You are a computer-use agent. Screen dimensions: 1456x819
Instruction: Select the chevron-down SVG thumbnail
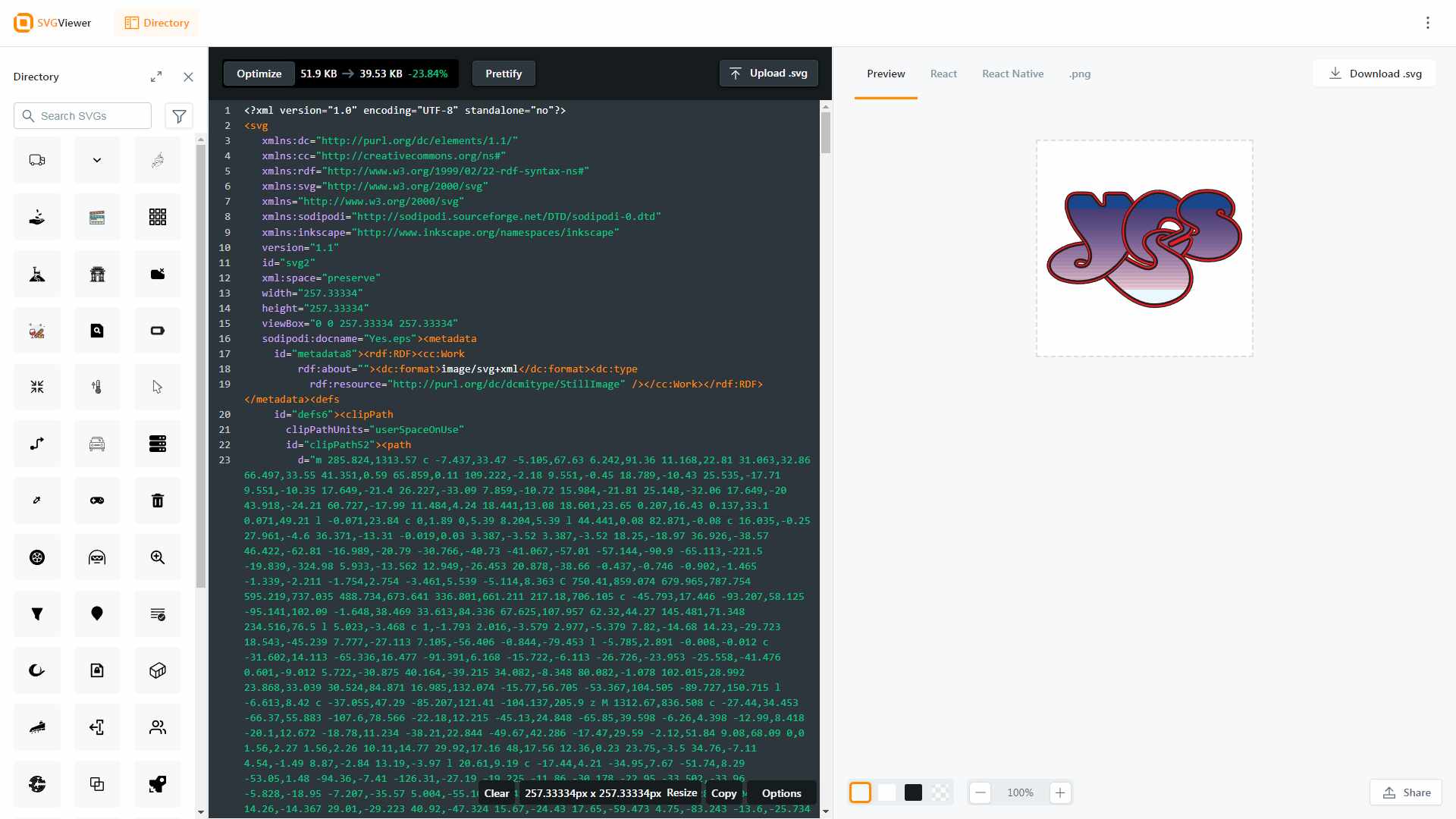coord(97,160)
